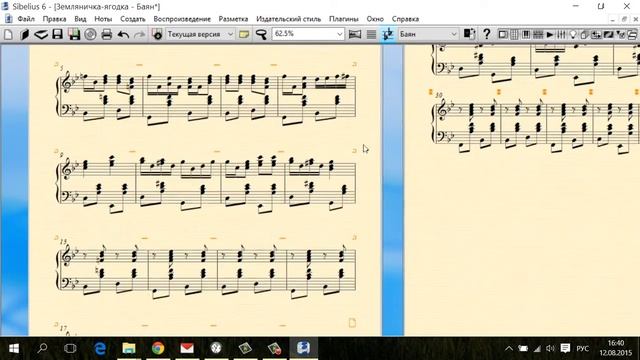This screenshot has height=360, width=640.
Task: Launch Google Chrome from taskbar
Action: point(158,348)
